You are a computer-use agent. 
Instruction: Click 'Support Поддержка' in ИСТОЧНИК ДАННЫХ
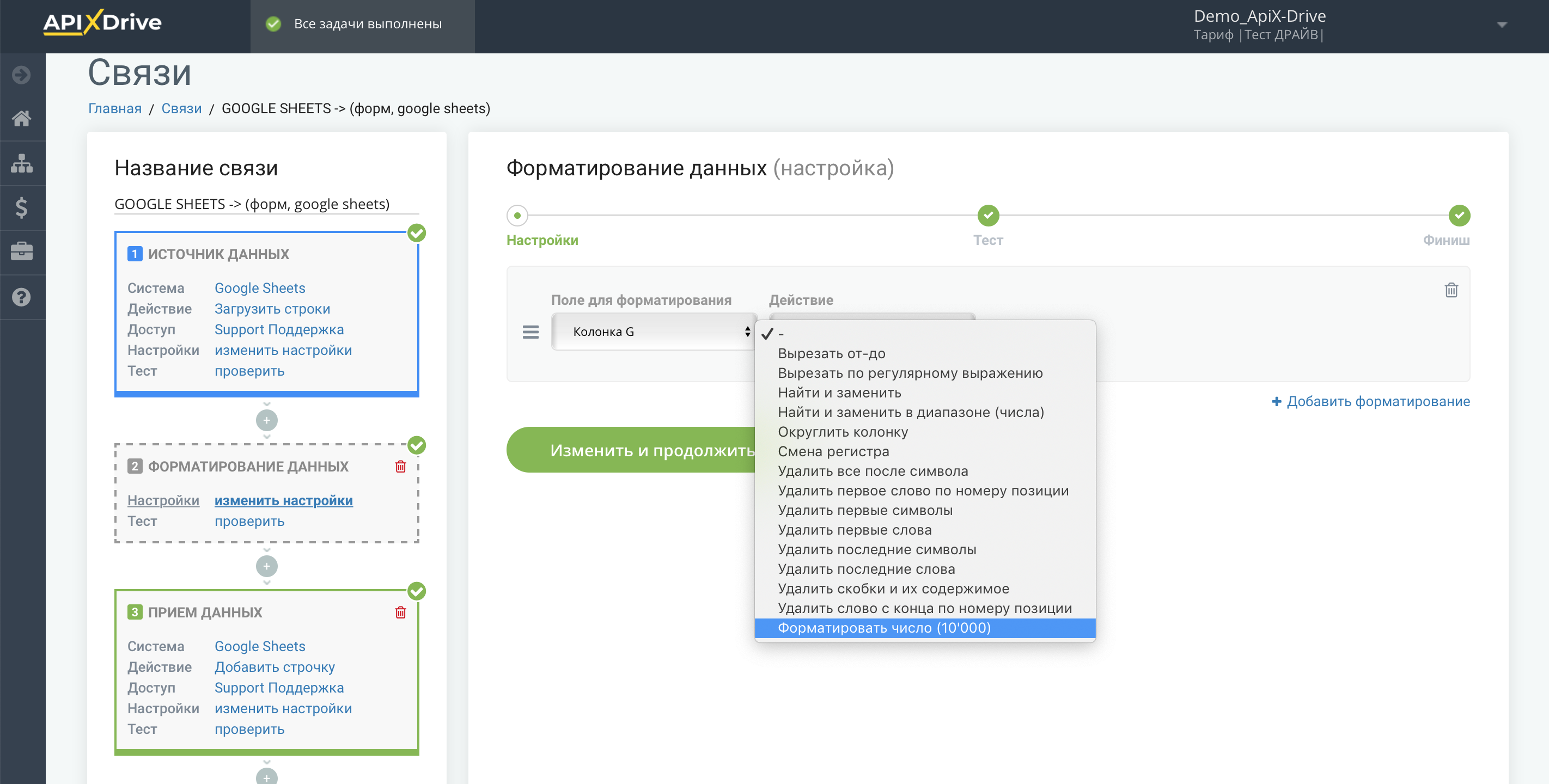tap(279, 329)
